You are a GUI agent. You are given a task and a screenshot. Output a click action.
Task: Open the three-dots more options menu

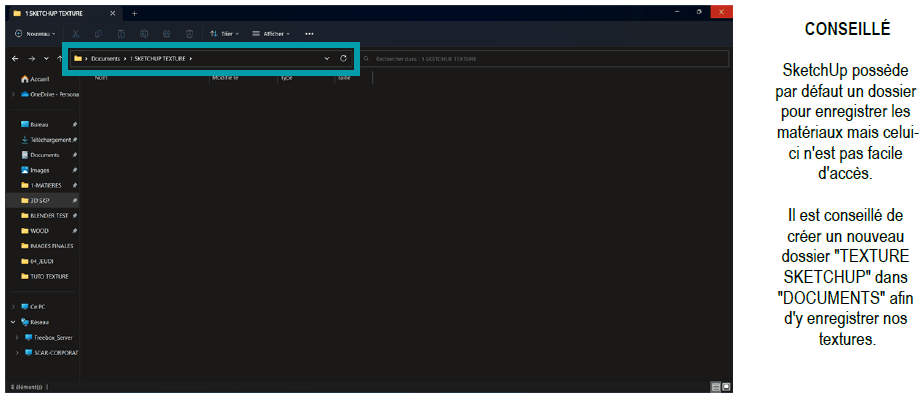click(310, 34)
